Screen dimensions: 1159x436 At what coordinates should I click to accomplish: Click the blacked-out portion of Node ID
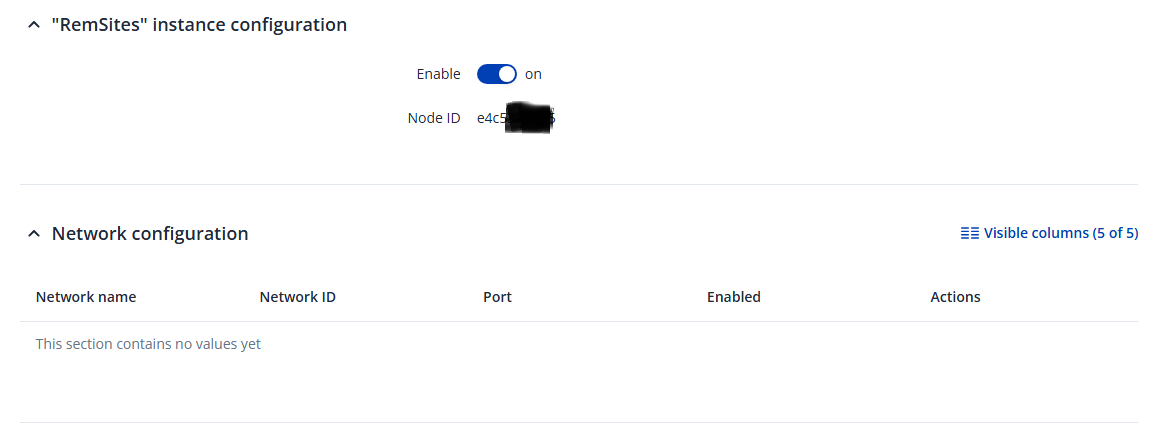click(x=530, y=119)
